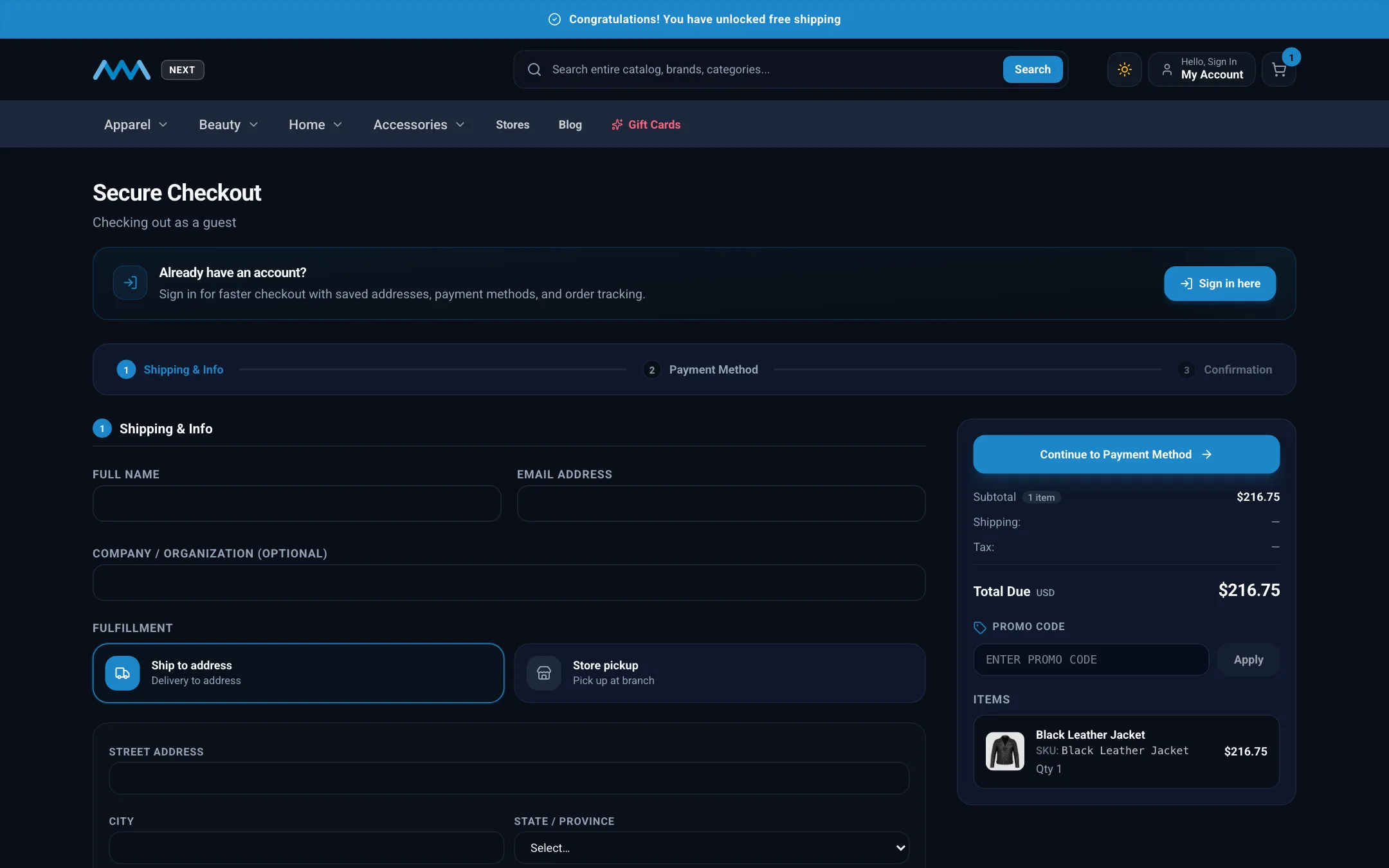Image resolution: width=1389 pixels, height=868 pixels.
Task: Expand the Beauty menu
Action: click(x=228, y=125)
